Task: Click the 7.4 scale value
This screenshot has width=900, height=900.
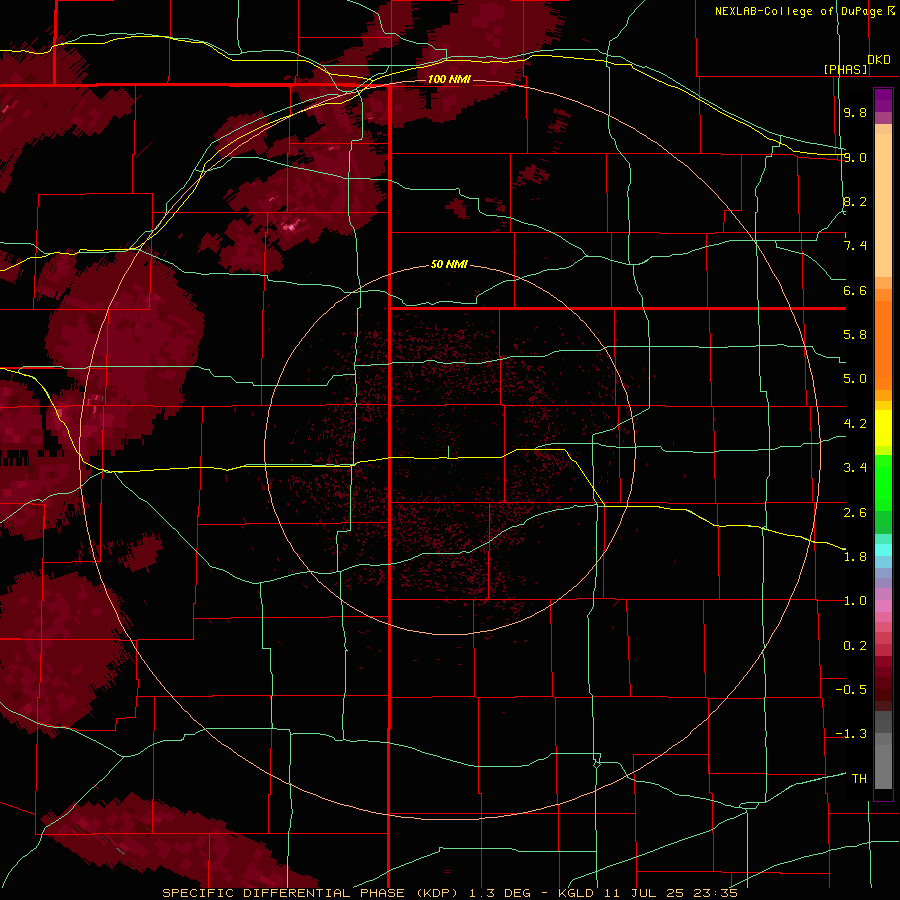Action: (855, 246)
